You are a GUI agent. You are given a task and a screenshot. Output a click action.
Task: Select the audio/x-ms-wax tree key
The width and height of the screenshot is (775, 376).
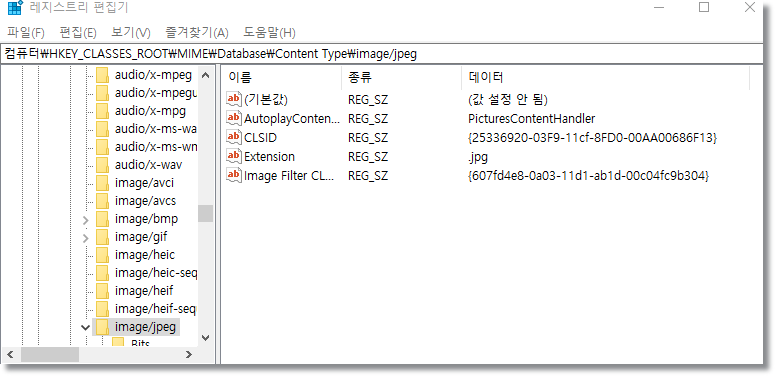click(156, 129)
